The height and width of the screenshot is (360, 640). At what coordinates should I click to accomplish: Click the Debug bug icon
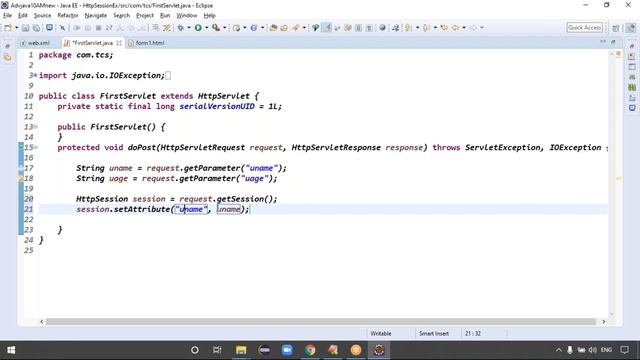click(x=180, y=28)
